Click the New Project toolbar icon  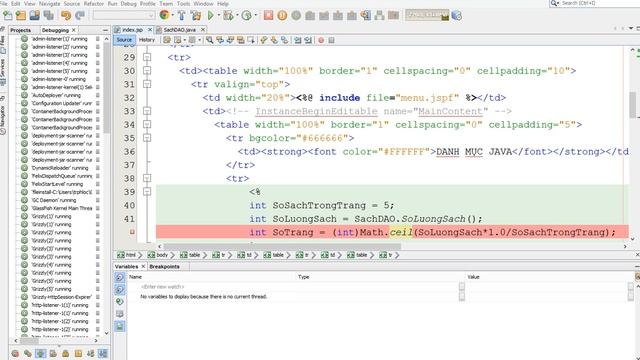click(21, 16)
